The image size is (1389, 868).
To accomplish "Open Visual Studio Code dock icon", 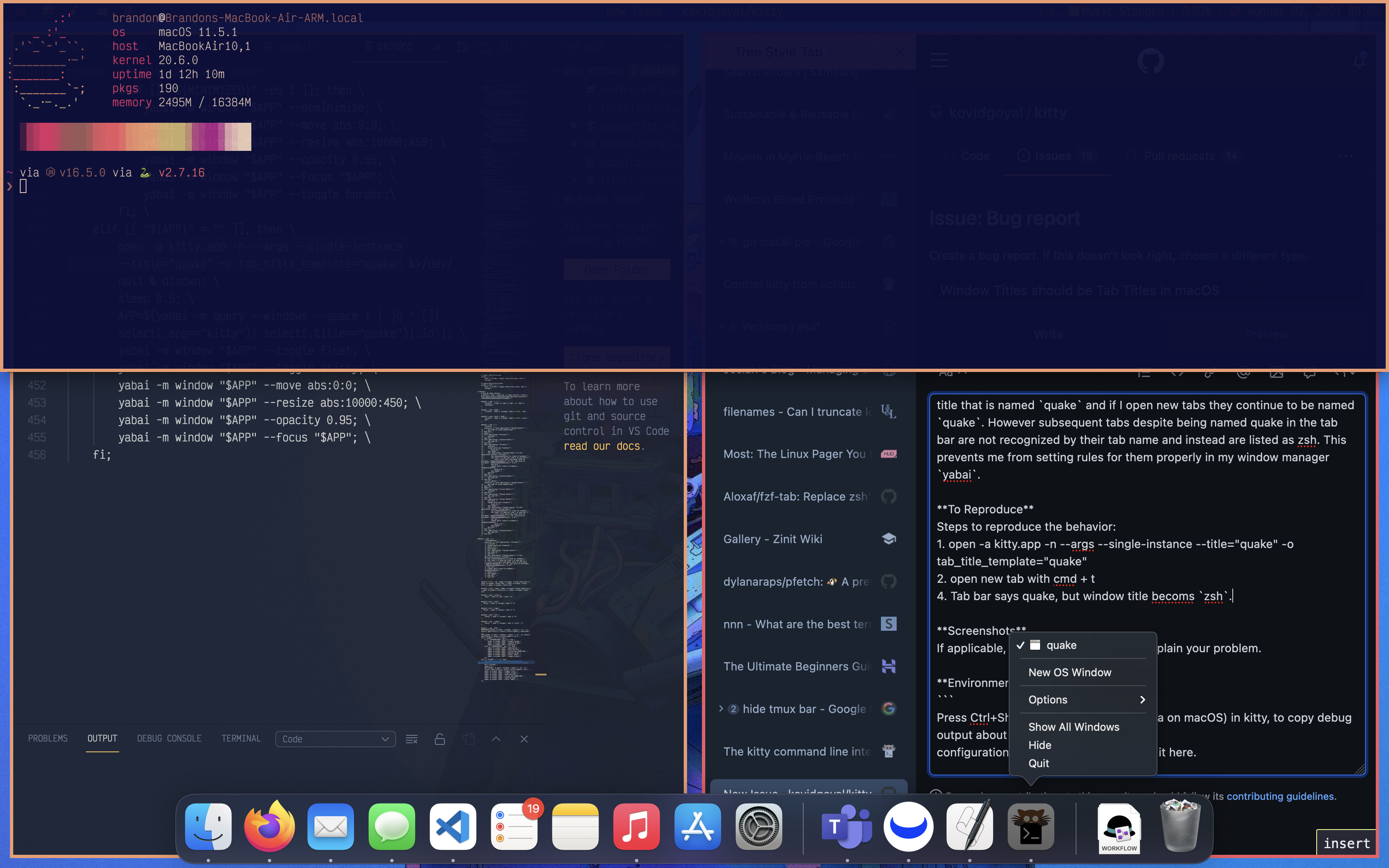I will [453, 827].
